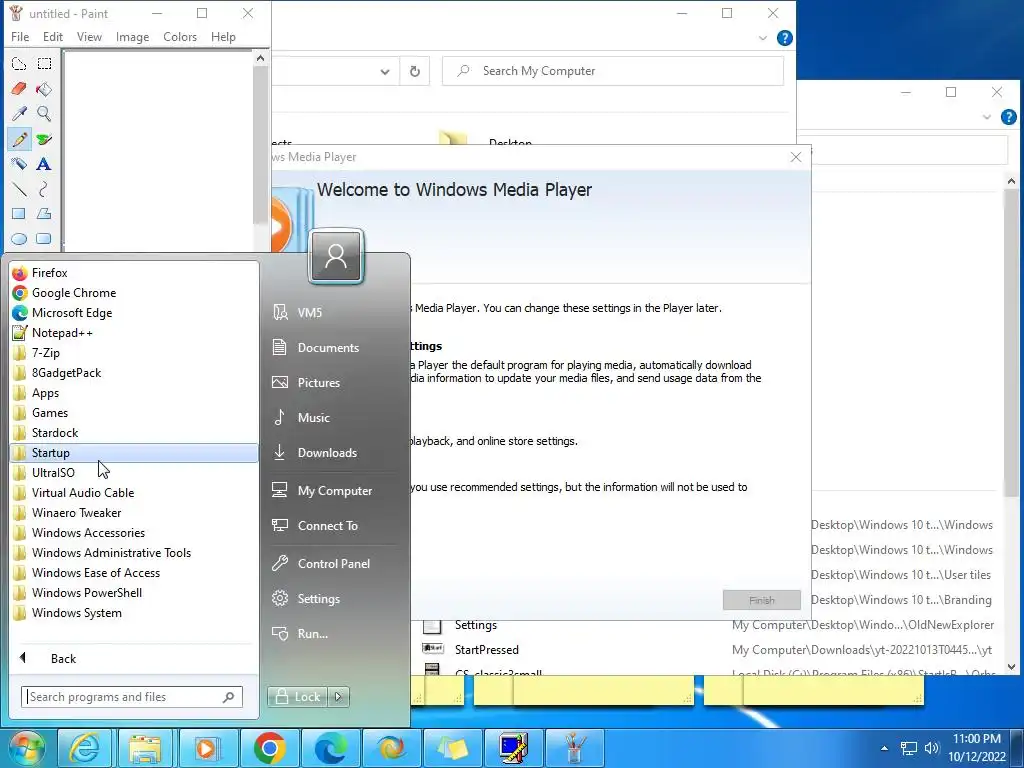Select the Free-Form Select tool in Paint
This screenshot has height=768, width=1024.
(x=19, y=64)
